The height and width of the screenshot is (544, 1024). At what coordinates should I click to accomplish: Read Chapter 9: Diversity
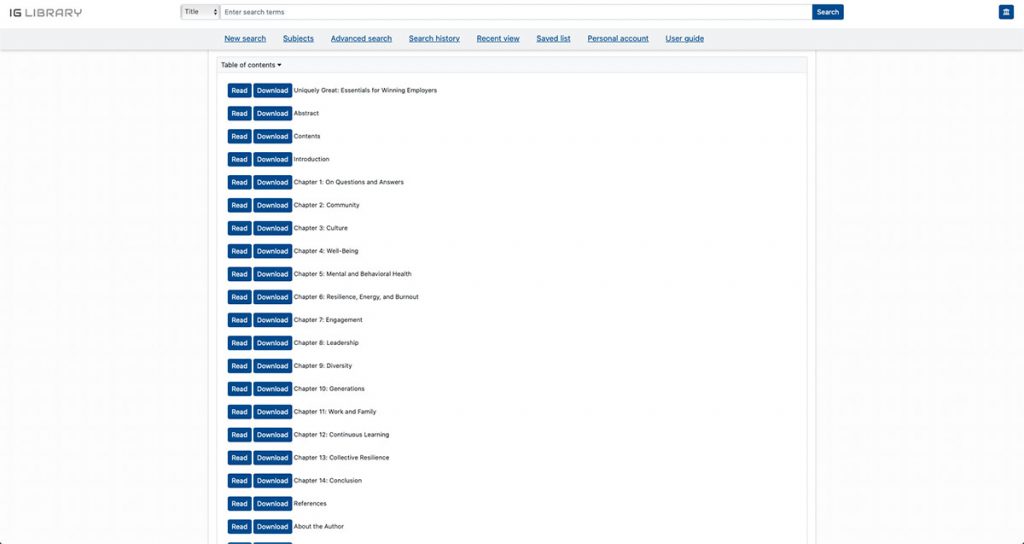[x=240, y=366]
